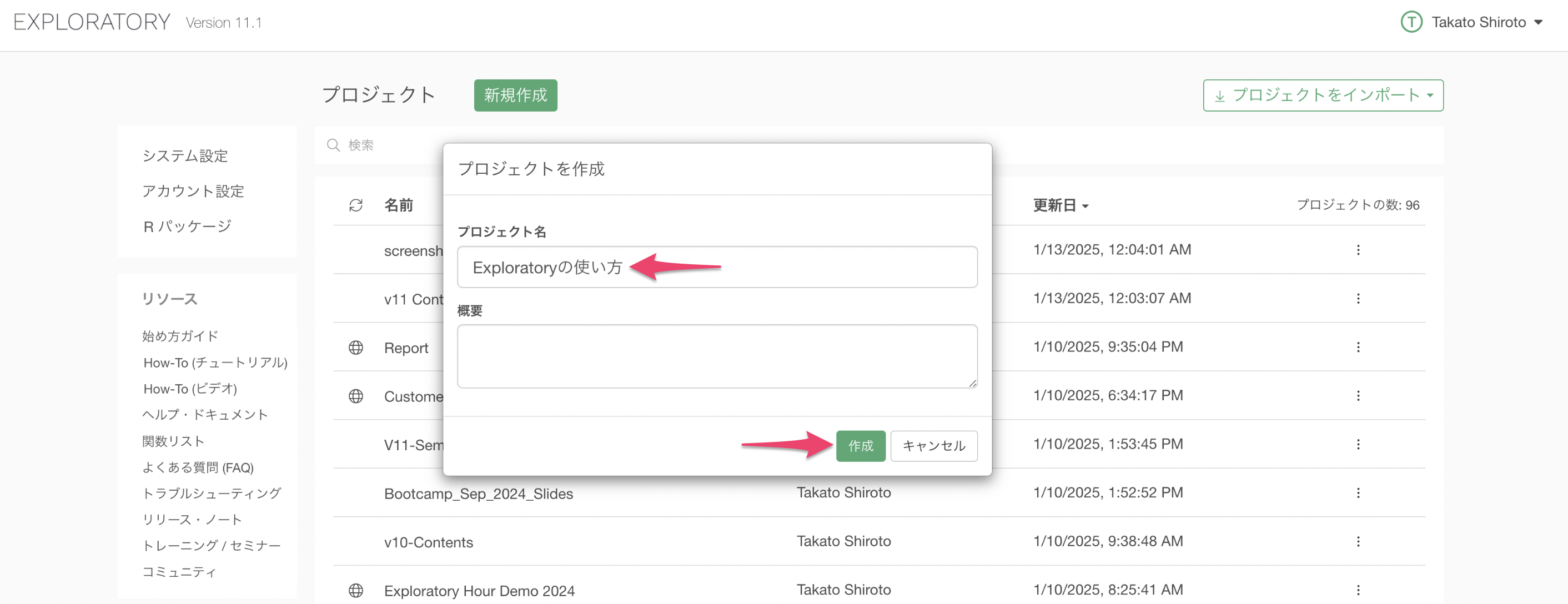Screen dimensions: 1568x604
Task: Click the globe icon on the Report row
Action: [356, 348]
